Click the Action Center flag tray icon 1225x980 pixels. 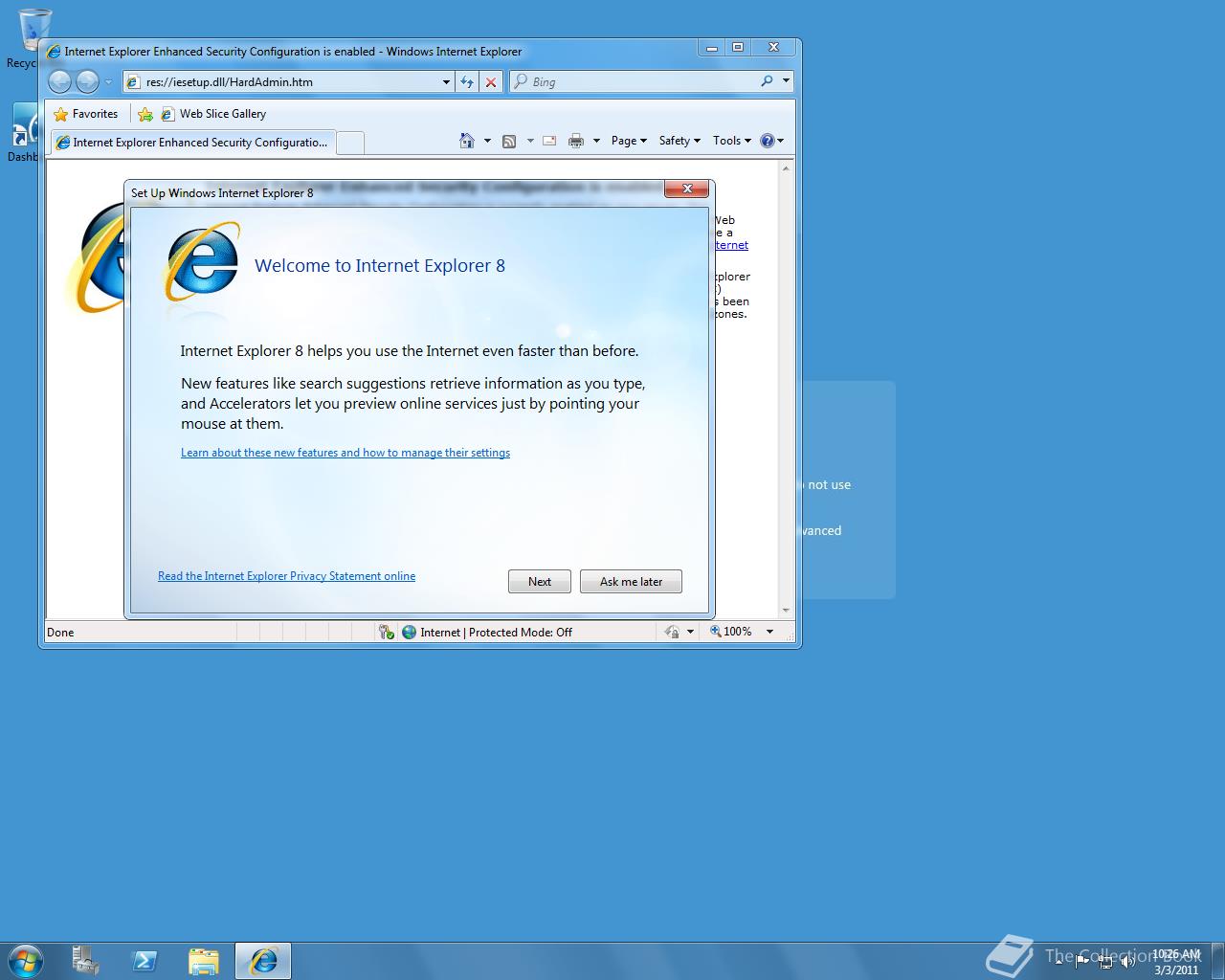1082,962
